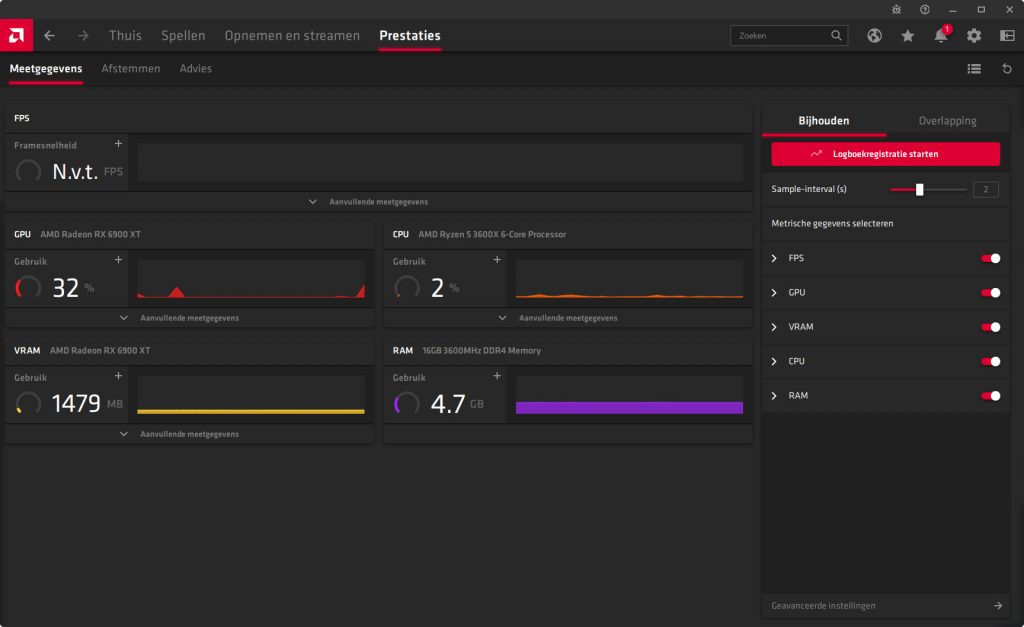Open the Overlapping tab

click(x=947, y=121)
